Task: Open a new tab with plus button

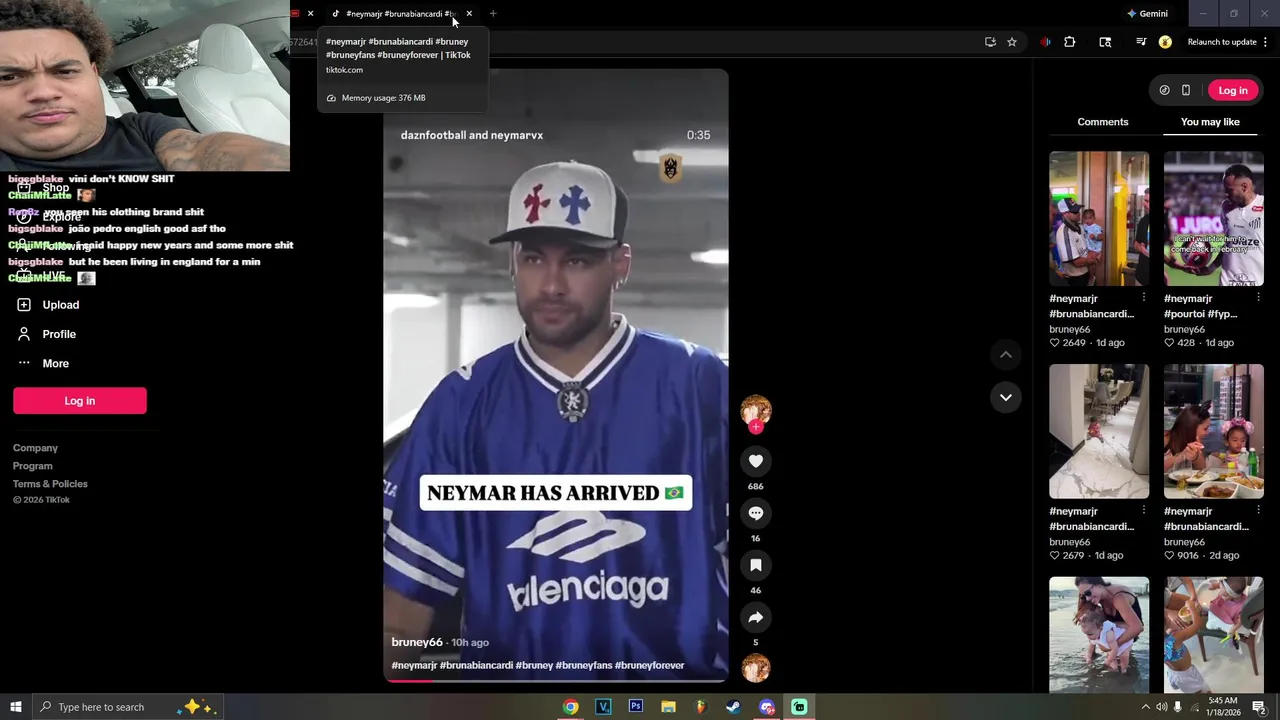Action: [493, 14]
